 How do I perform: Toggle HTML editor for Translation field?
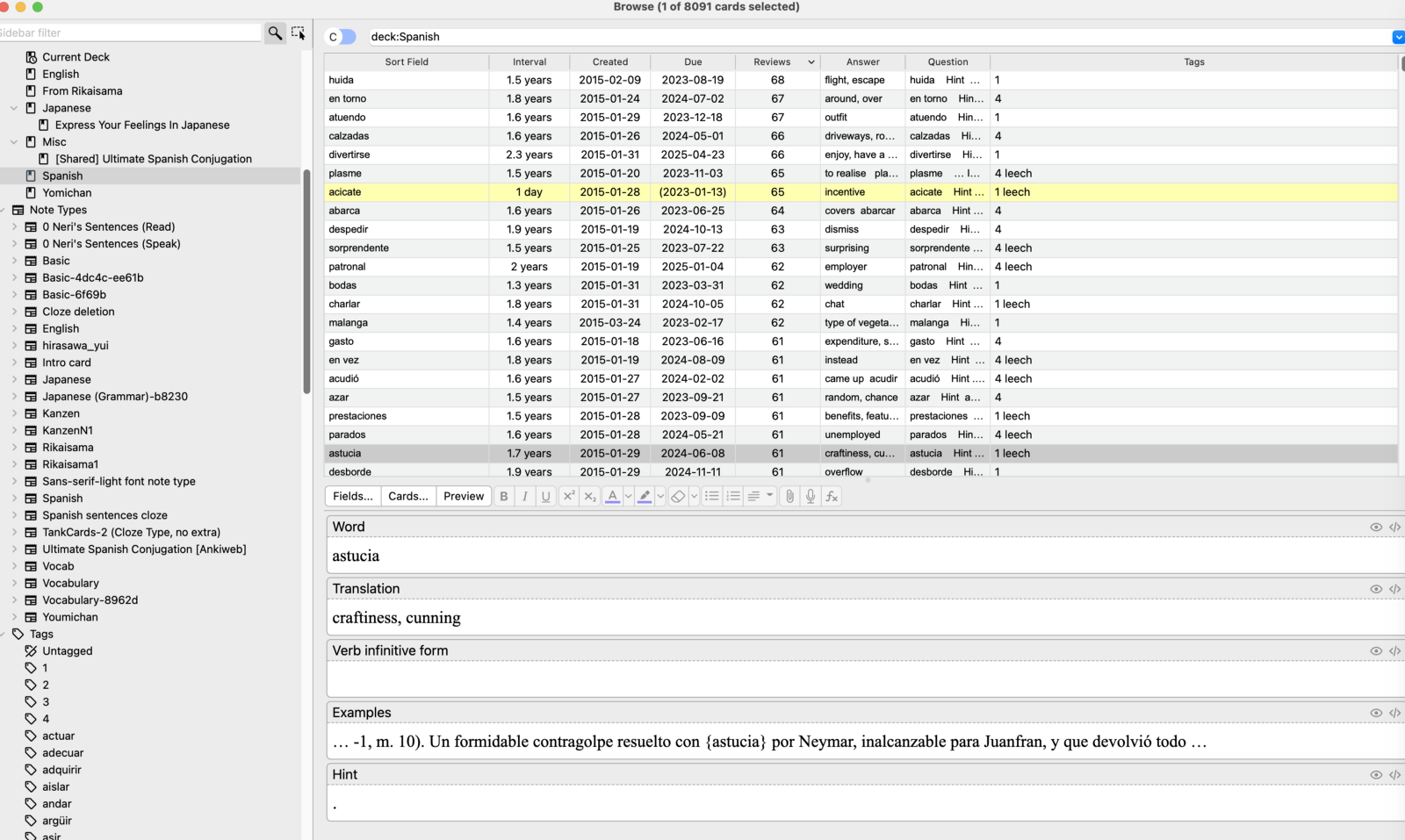coord(1394,589)
